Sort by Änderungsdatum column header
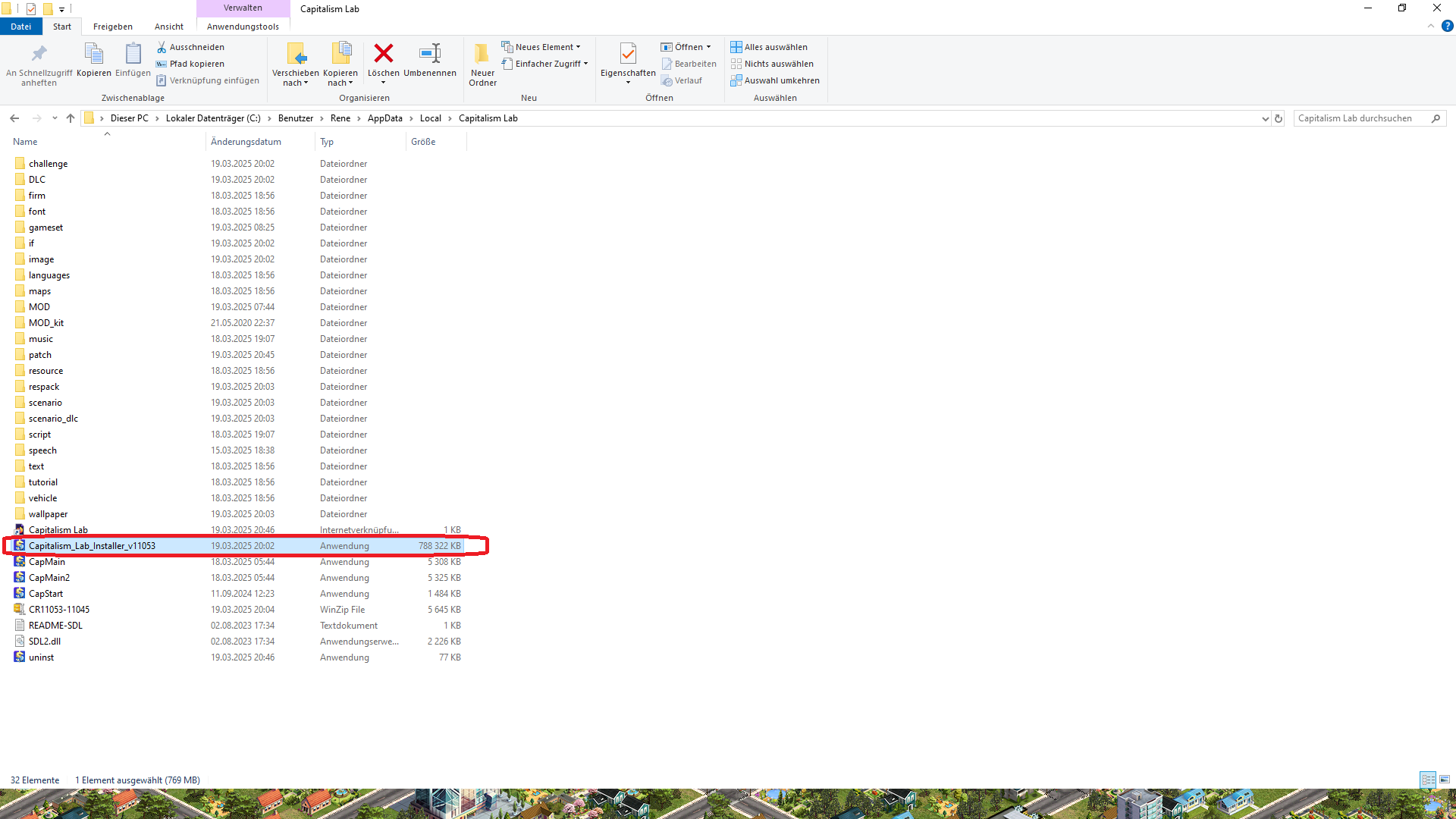The image size is (1456, 819). tap(260, 142)
